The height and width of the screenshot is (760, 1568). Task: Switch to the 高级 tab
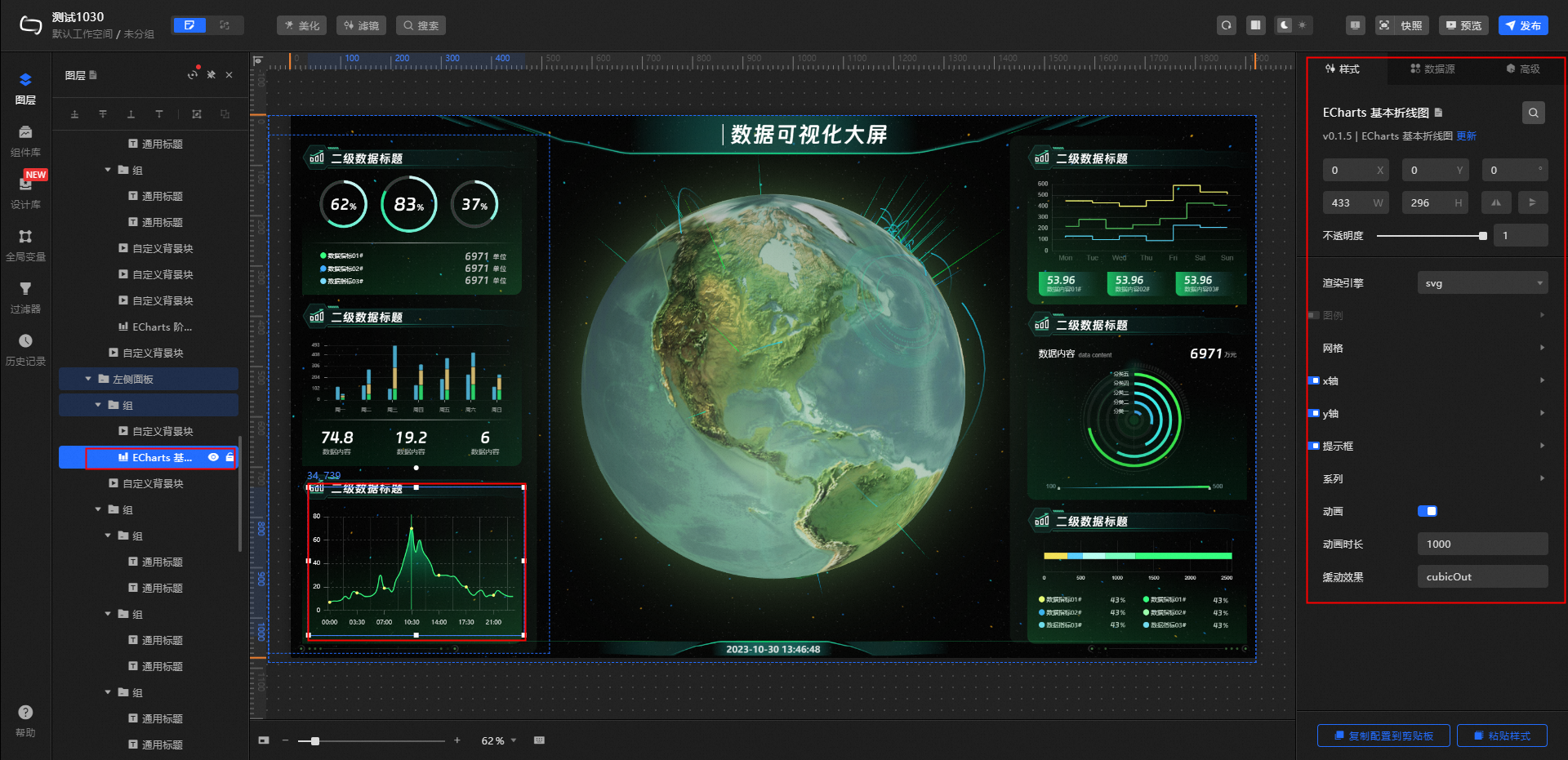[1523, 69]
